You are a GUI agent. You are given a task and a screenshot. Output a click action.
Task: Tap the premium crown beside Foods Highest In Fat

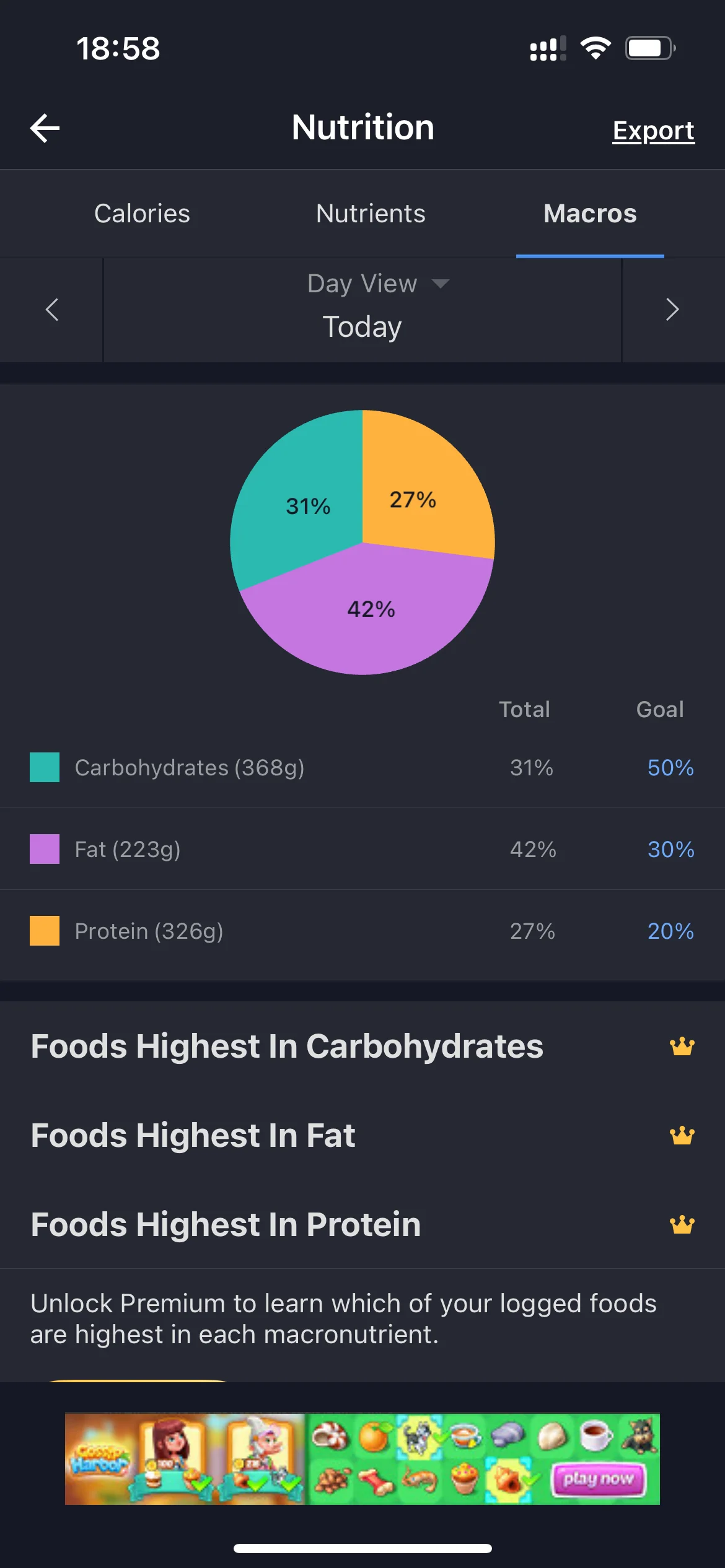point(682,1136)
